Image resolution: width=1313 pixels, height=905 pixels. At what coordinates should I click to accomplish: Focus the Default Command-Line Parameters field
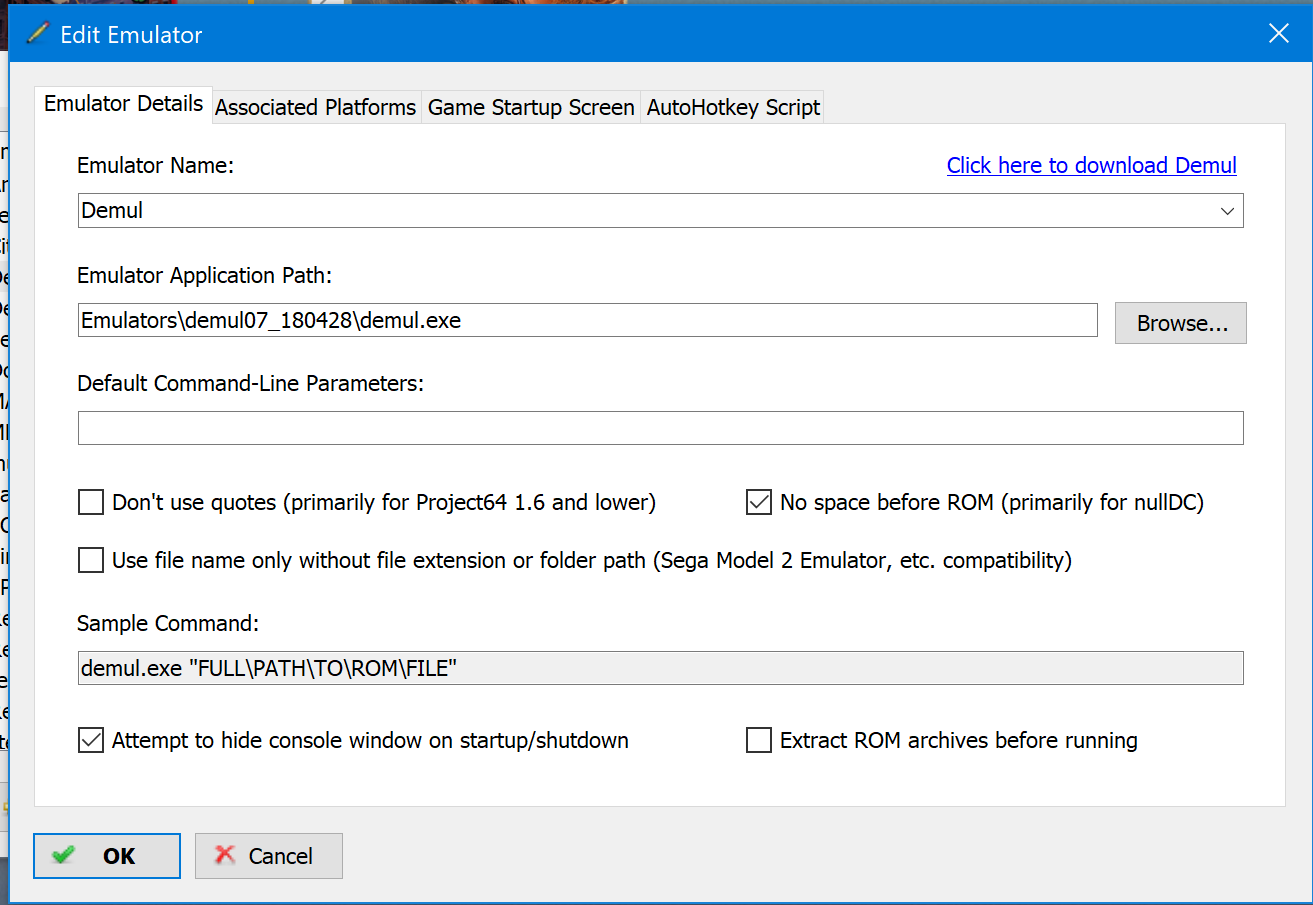[x=661, y=428]
